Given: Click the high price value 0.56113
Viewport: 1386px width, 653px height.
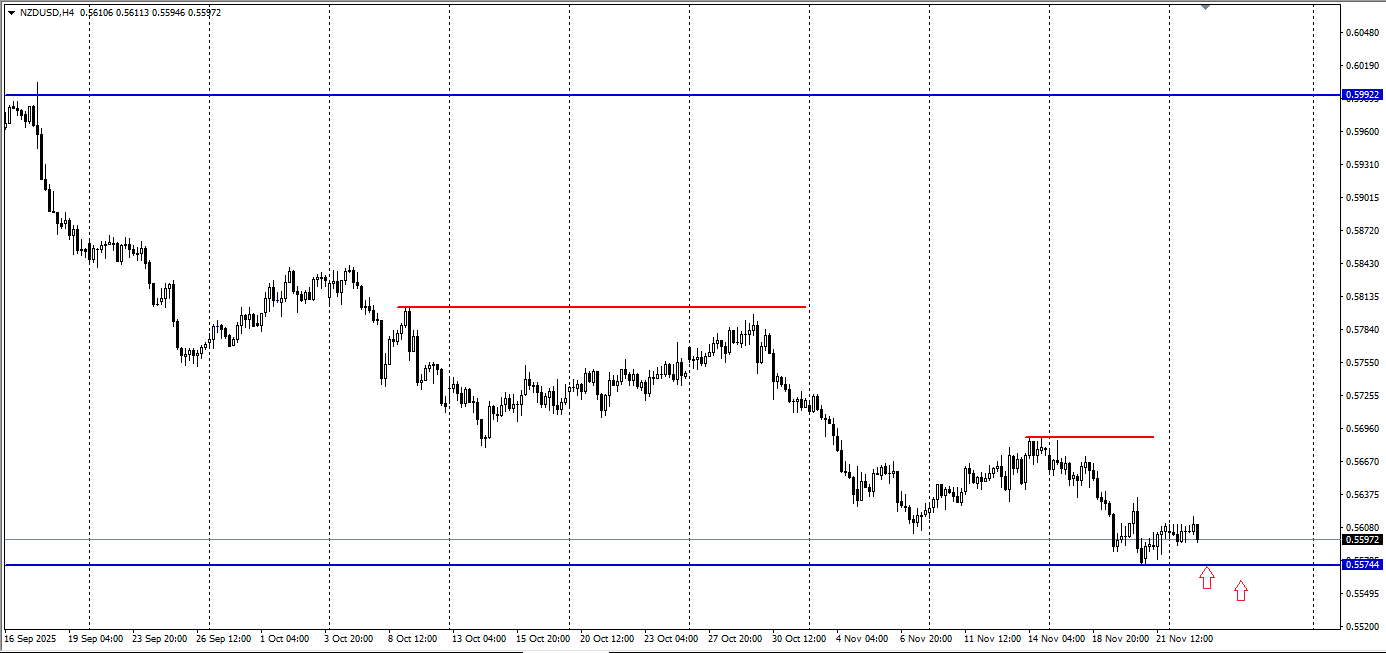Looking at the screenshot, I should (x=133, y=13).
